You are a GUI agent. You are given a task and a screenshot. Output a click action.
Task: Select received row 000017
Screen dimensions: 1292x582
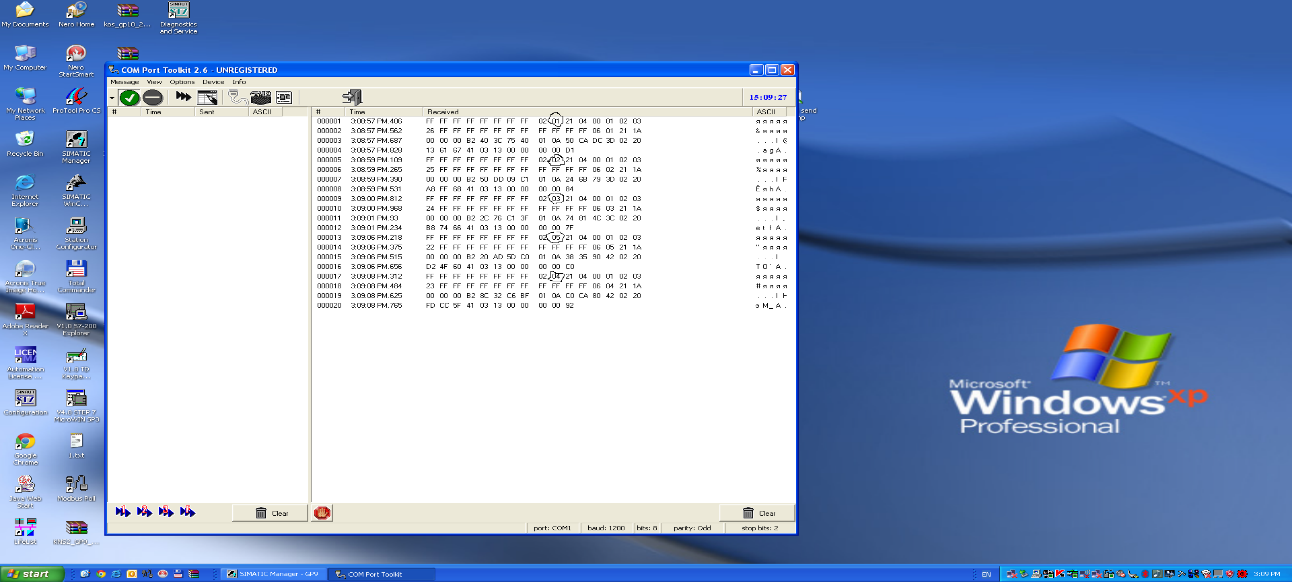point(552,277)
